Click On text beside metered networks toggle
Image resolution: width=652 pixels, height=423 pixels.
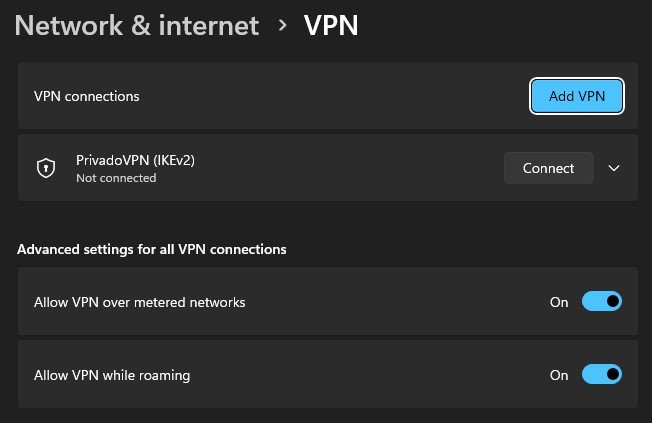(559, 301)
